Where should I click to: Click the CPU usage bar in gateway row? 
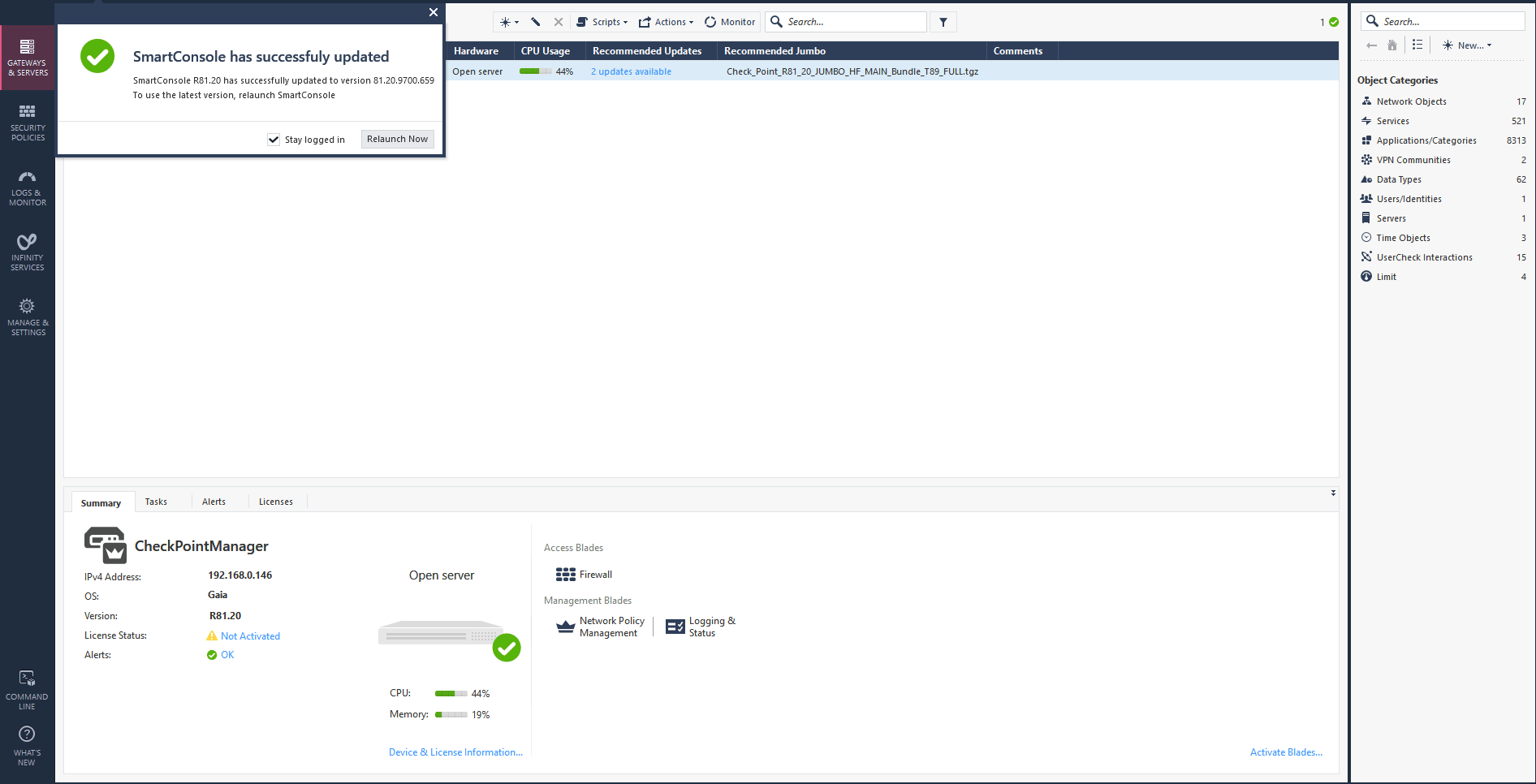tap(534, 71)
